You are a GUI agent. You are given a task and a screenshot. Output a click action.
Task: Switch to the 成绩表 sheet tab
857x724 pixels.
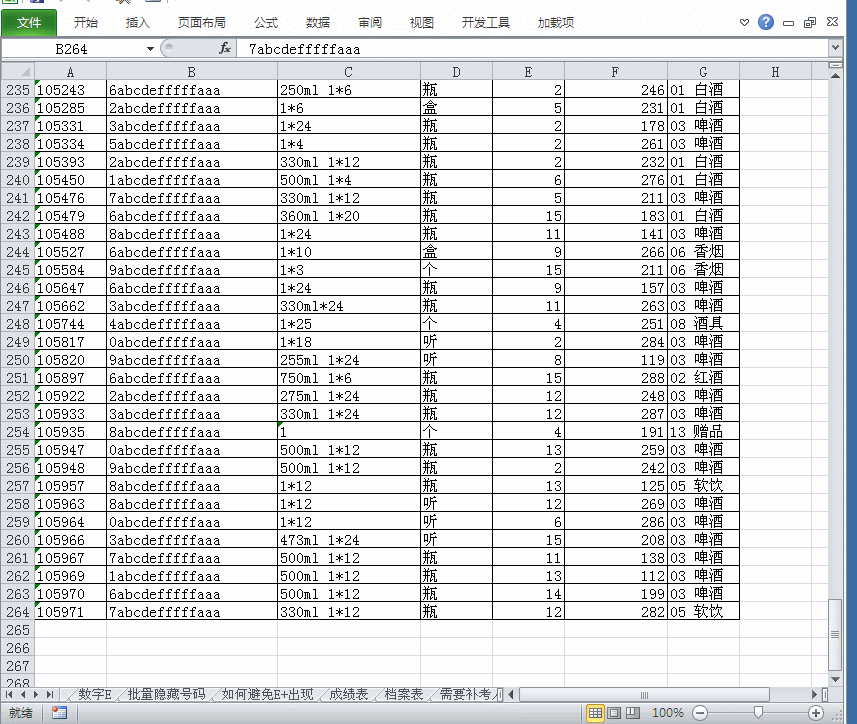pyautogui.click(x=349, y=694)
